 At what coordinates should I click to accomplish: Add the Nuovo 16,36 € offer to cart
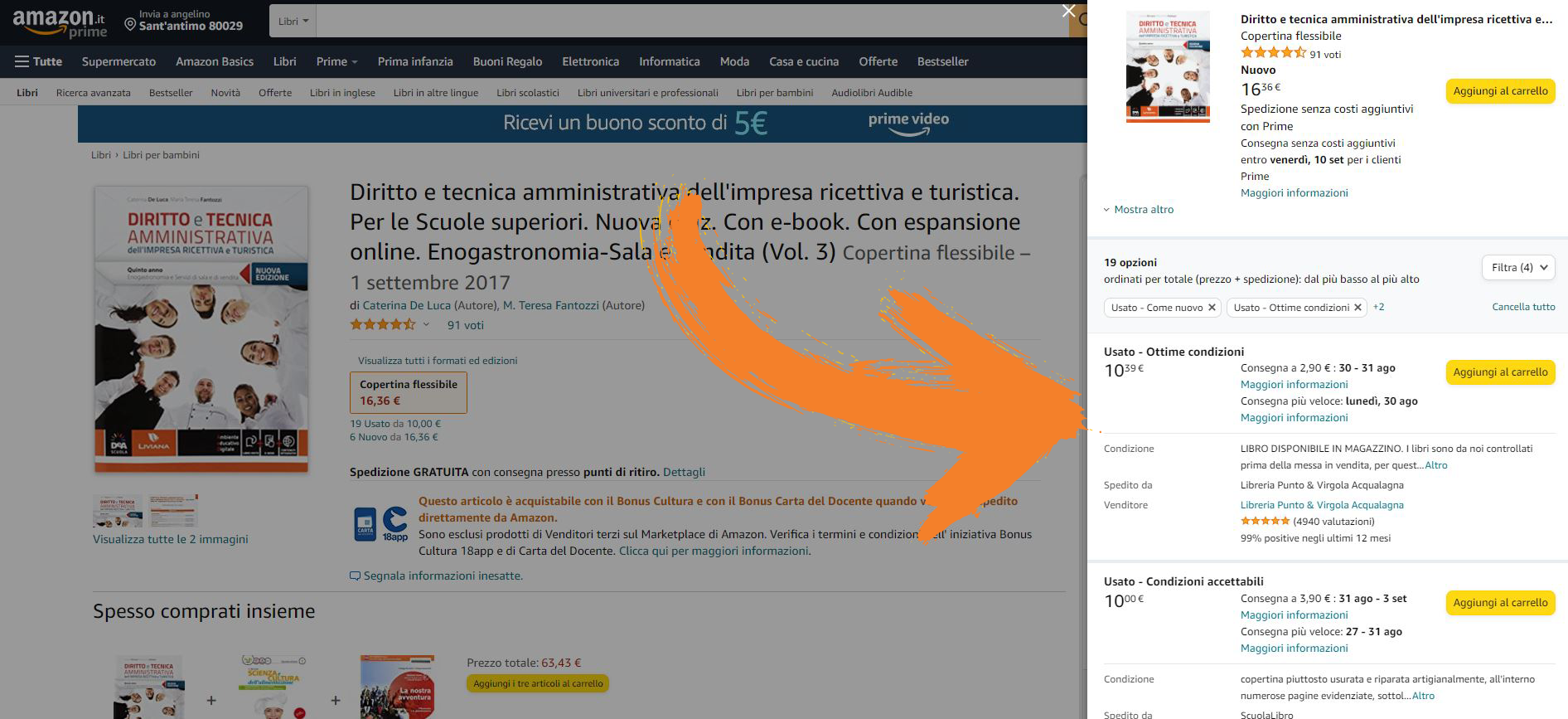click(x=1500, y=91)
